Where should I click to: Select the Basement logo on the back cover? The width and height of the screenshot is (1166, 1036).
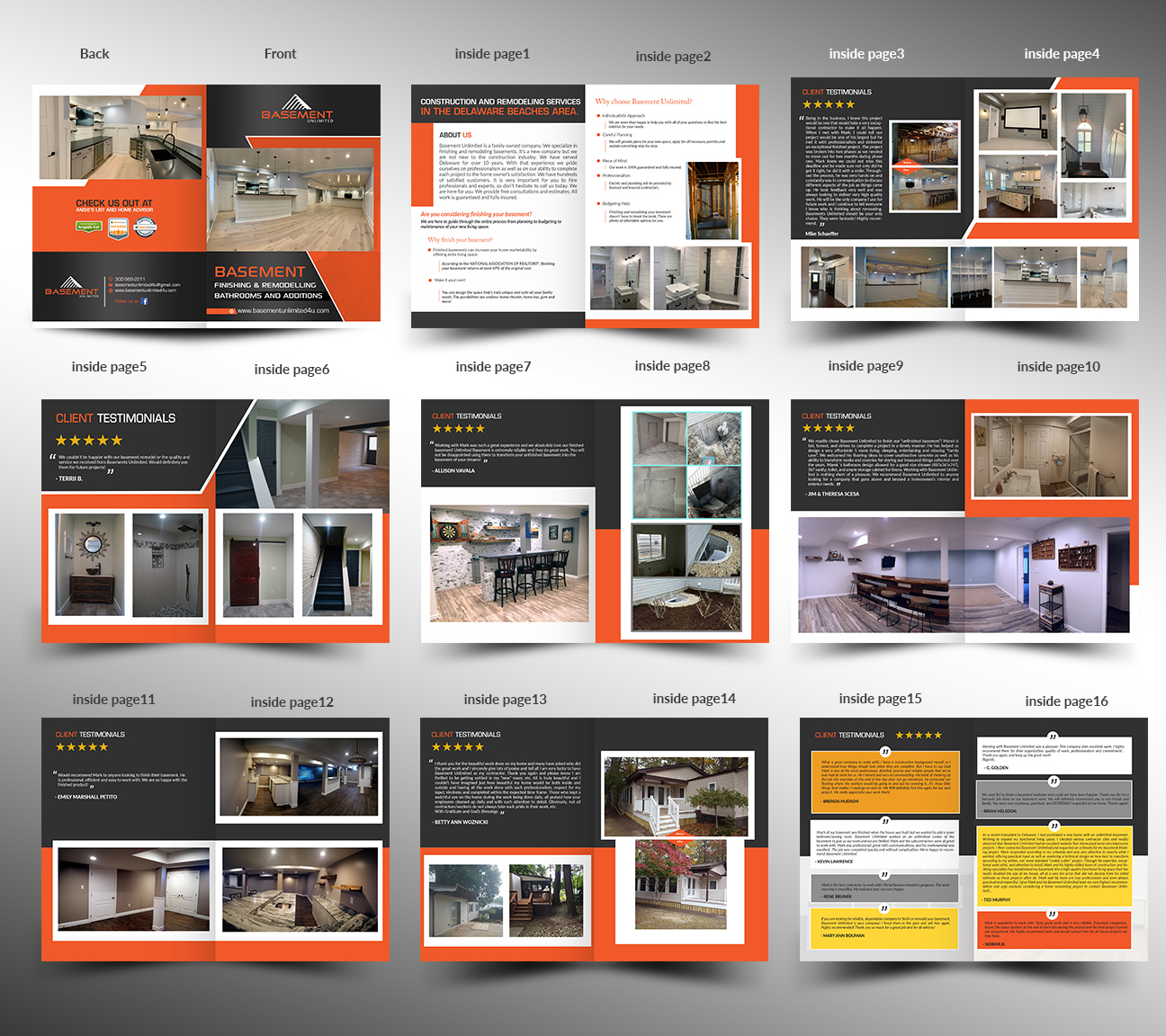(72, 289)
